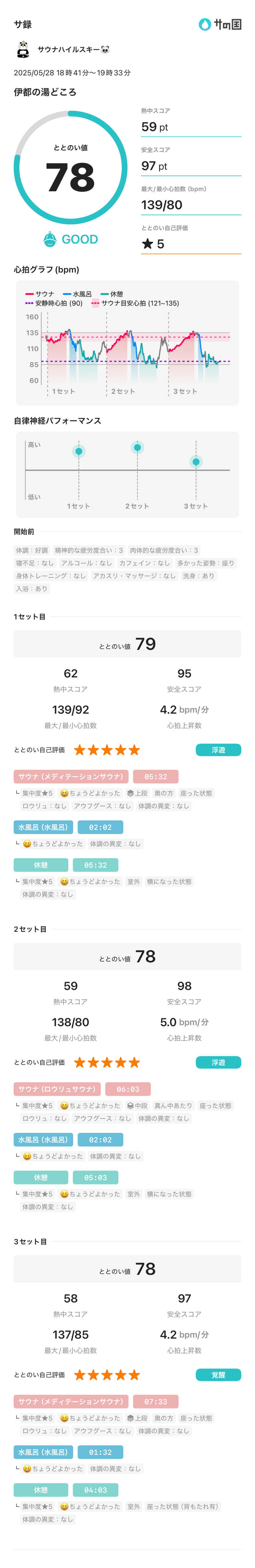Open the panda profile avatar
Screen dimensions: 255x1568
click(23, 49)
